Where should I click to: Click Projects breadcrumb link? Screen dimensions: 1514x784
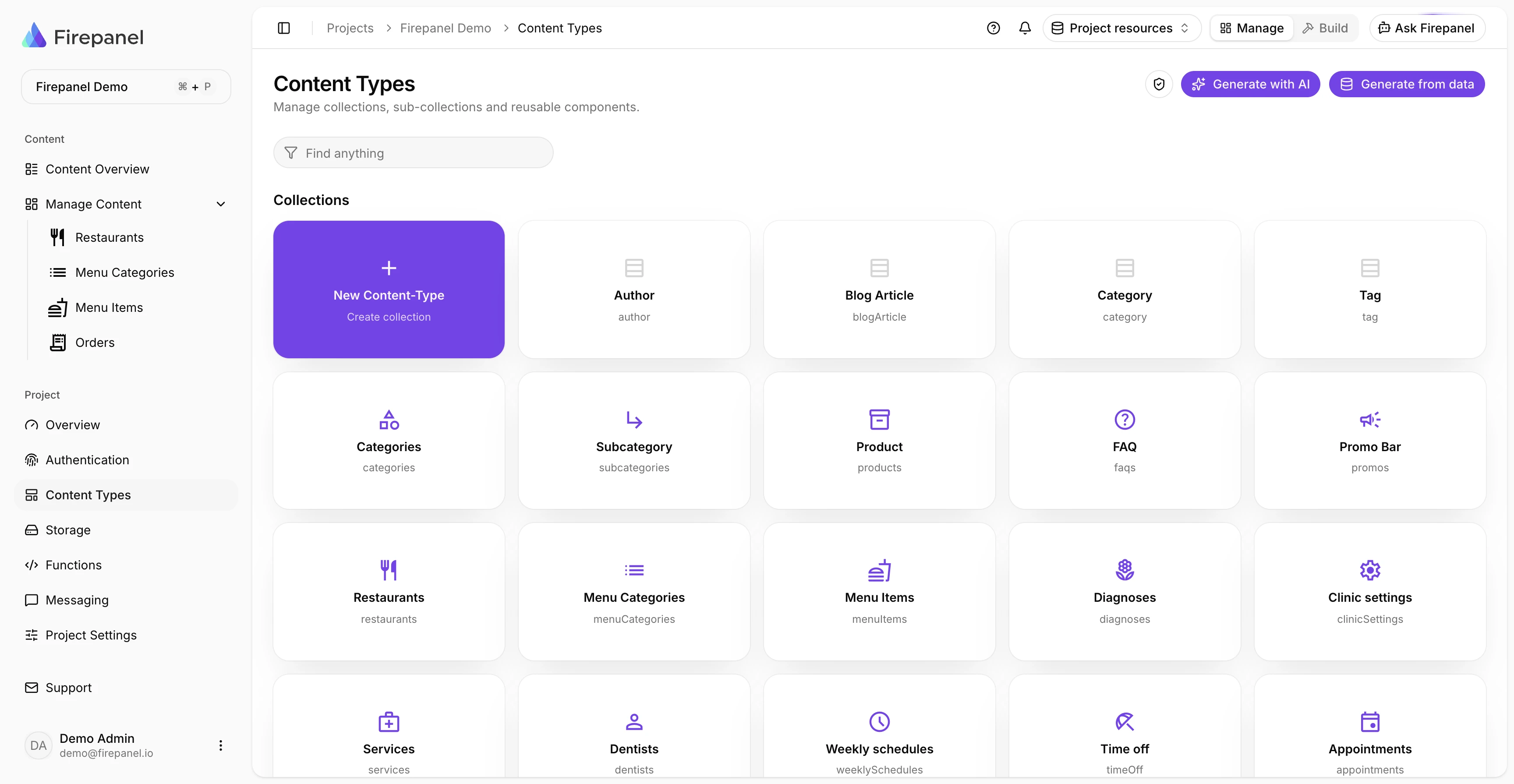point(350,28)
